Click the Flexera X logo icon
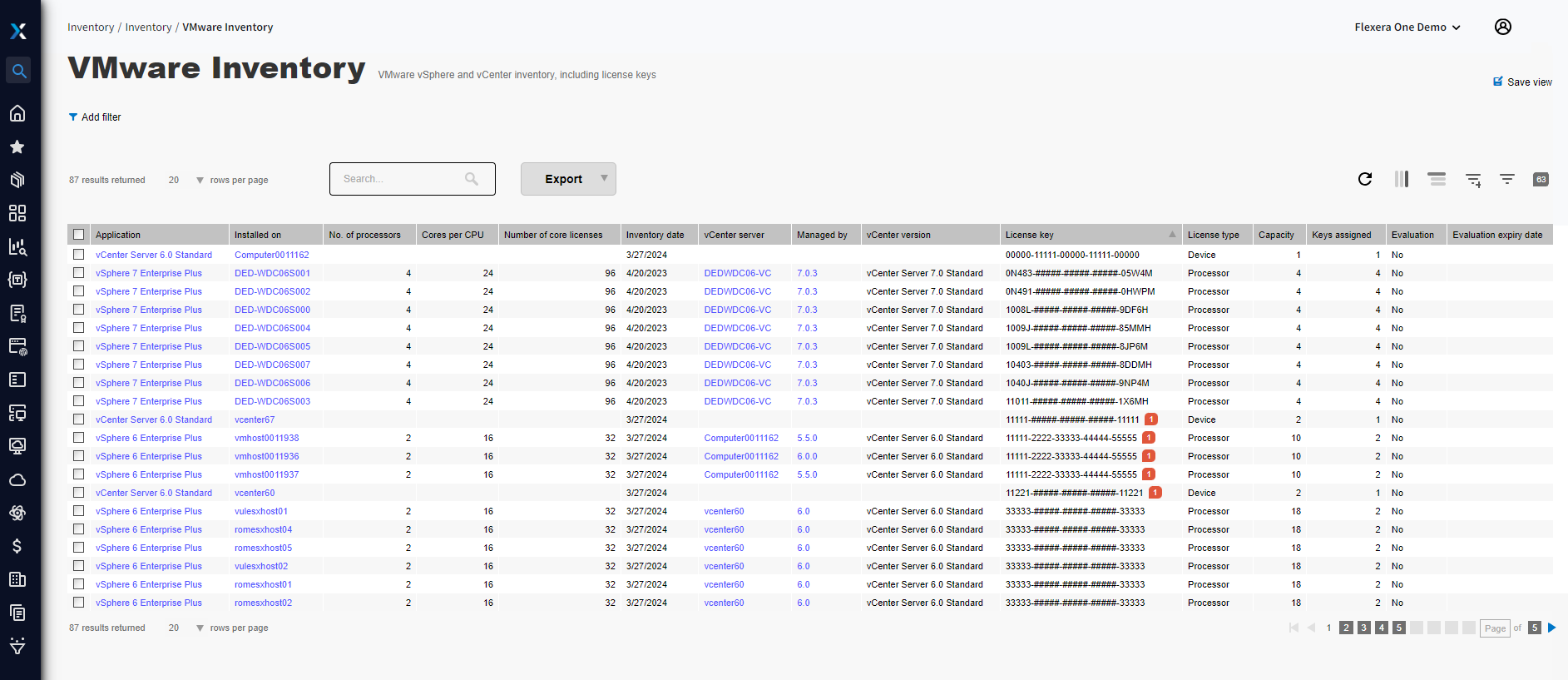The image size is (1568, 680). point(18,31)
